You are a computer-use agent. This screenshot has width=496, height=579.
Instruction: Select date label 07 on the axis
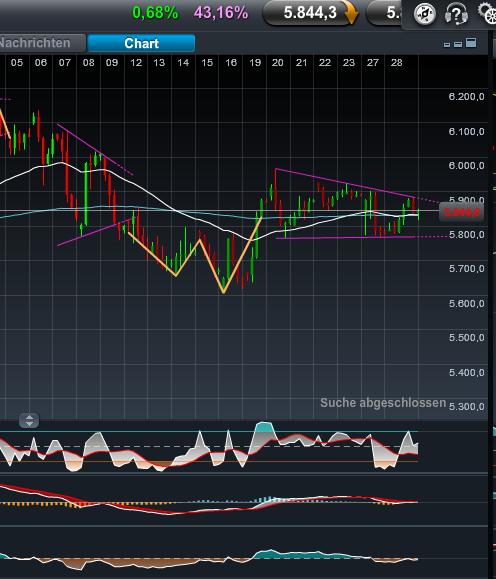click(x=65, y=62)
